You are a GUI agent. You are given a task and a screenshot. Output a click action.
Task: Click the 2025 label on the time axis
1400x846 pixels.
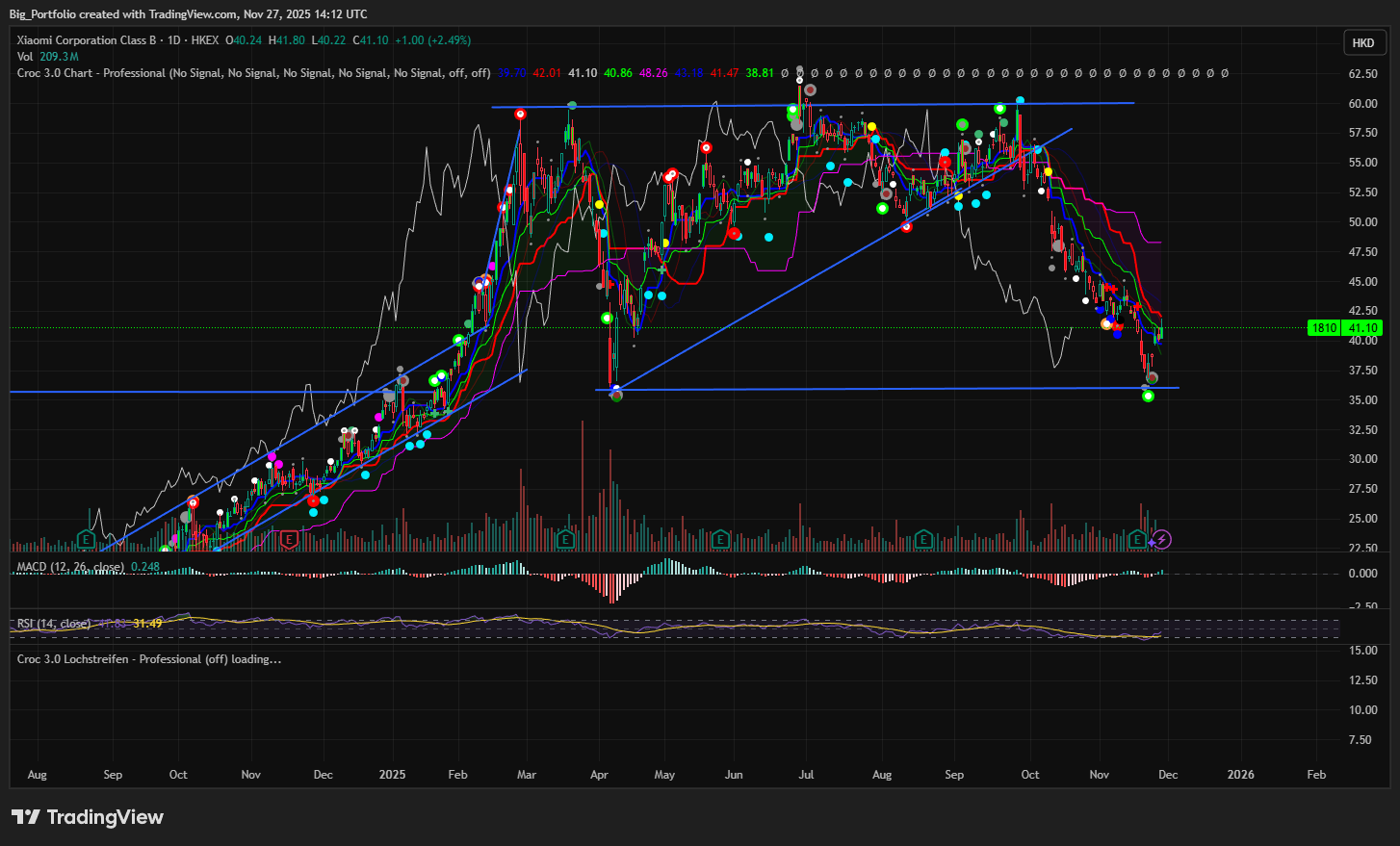392,775
